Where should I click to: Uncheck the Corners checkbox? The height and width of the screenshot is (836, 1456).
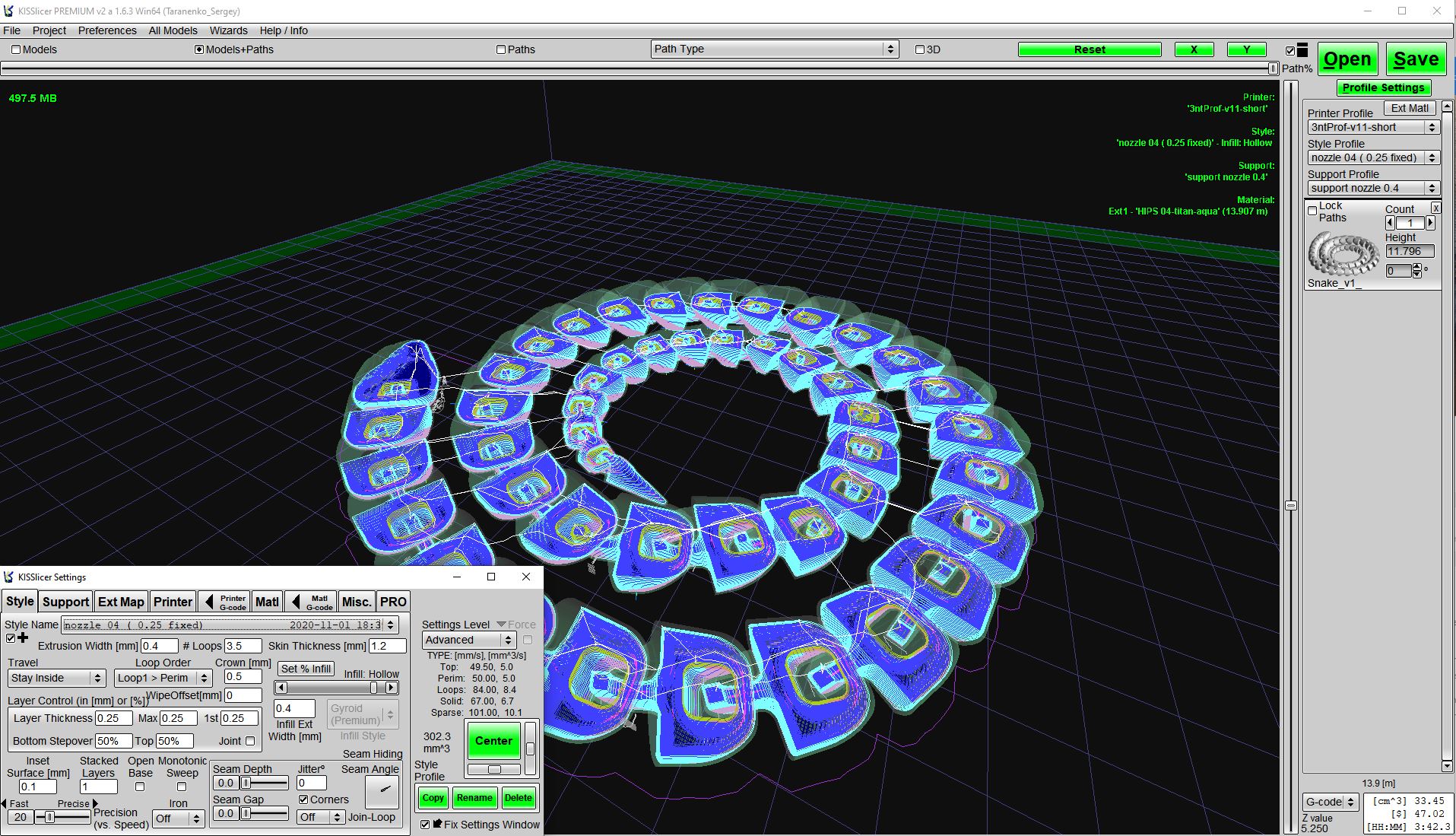[x=303, y=799]
